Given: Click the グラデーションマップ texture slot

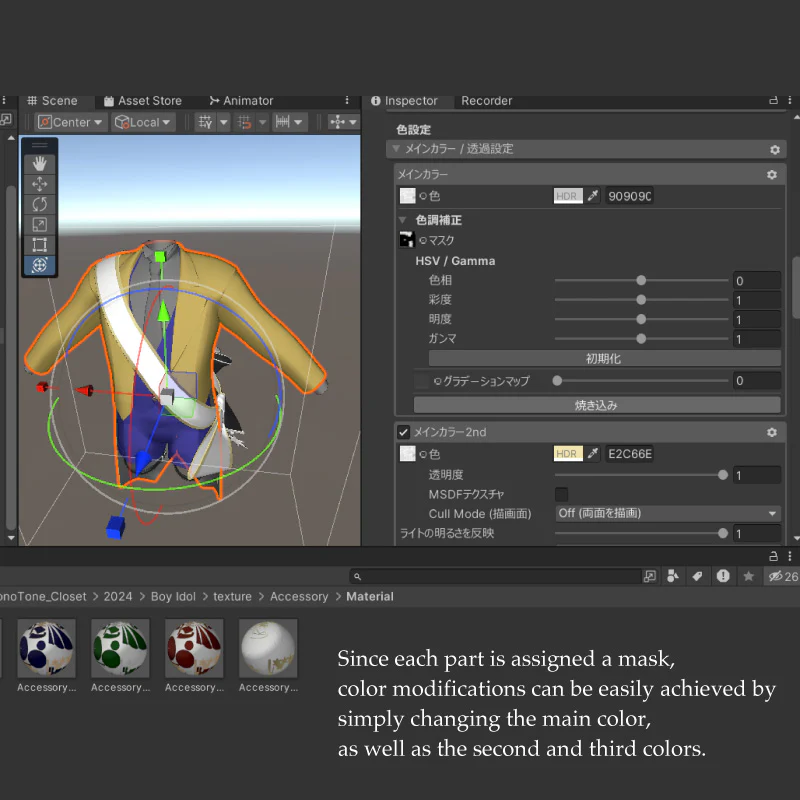Looking at the screenshot, I should (x=421, y=381).
